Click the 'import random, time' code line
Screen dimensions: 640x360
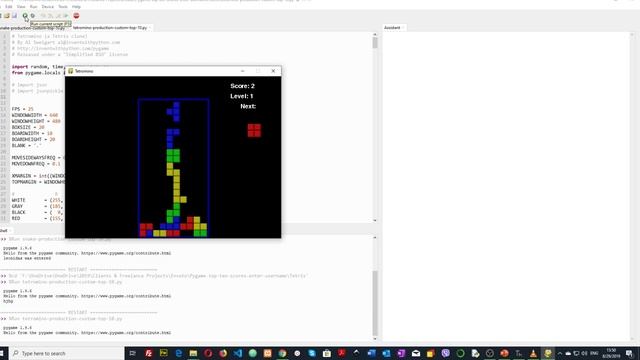point(38,67)
